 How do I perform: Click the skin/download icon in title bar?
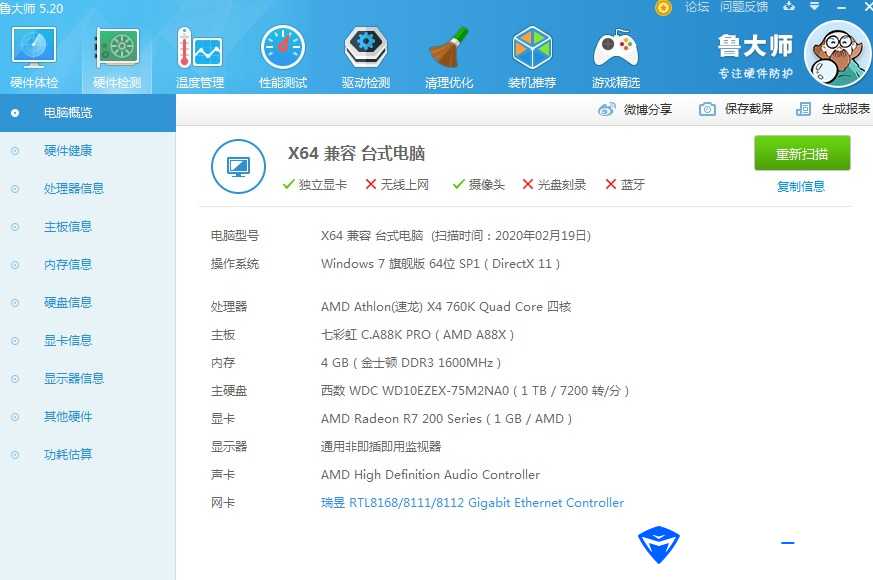pyautogui.click(x=789, y=6)
